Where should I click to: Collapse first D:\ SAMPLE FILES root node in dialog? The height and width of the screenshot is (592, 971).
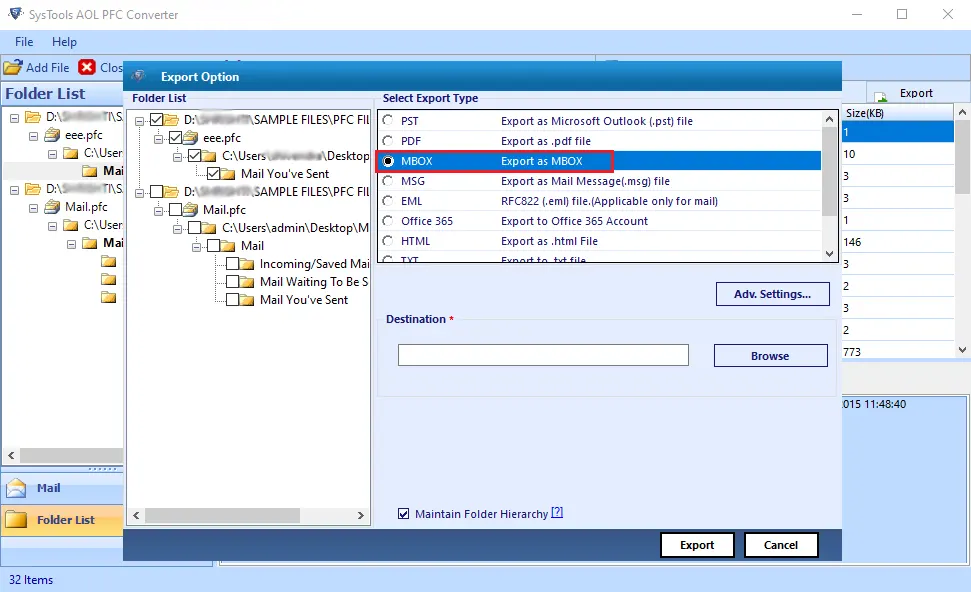click(139, 121)
